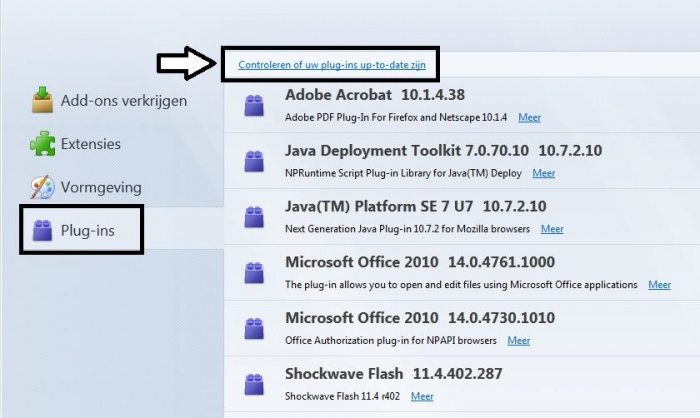Click the plug-in icon beside Adobe Acrobat

pos(254,105)
